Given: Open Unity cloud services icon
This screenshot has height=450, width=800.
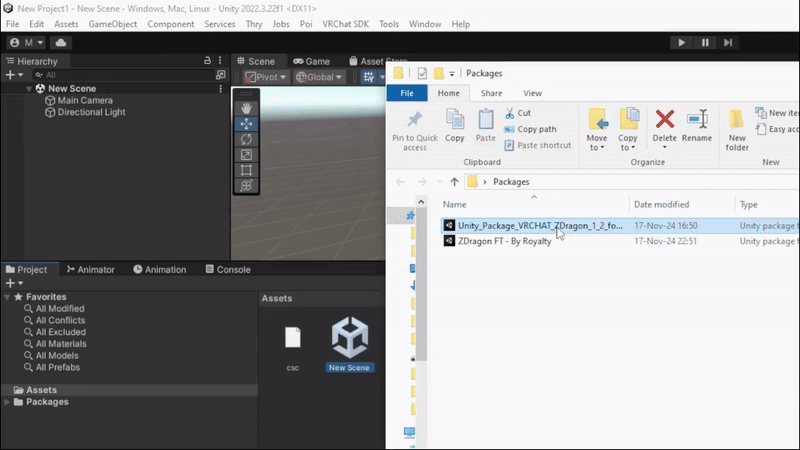Looking at the screenshot, I should (61, 42).
